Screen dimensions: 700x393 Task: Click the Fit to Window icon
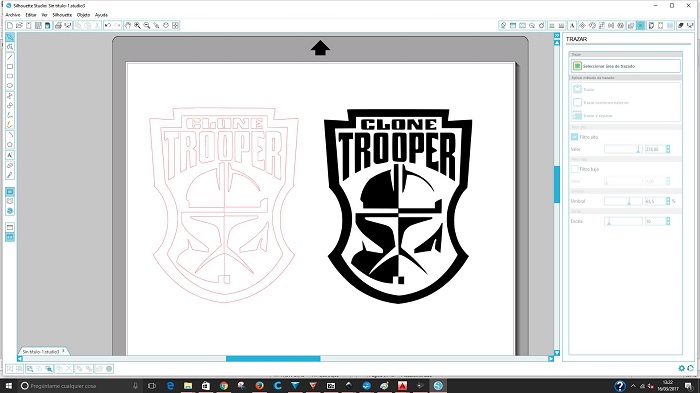(x=175, y=25)
